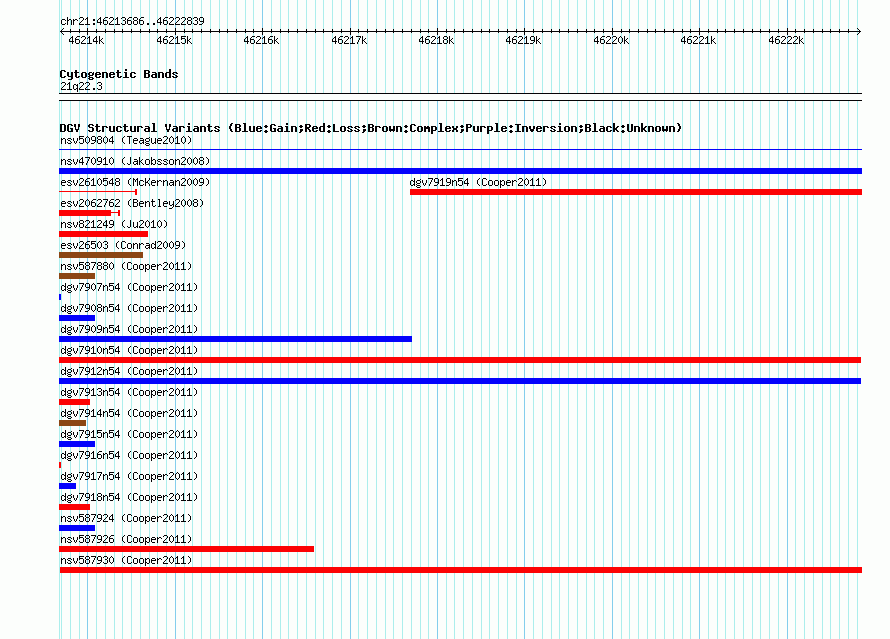Click the nsv509804 (Teague2010) variant label
The image size is (890, 639).
click(126, 140)
